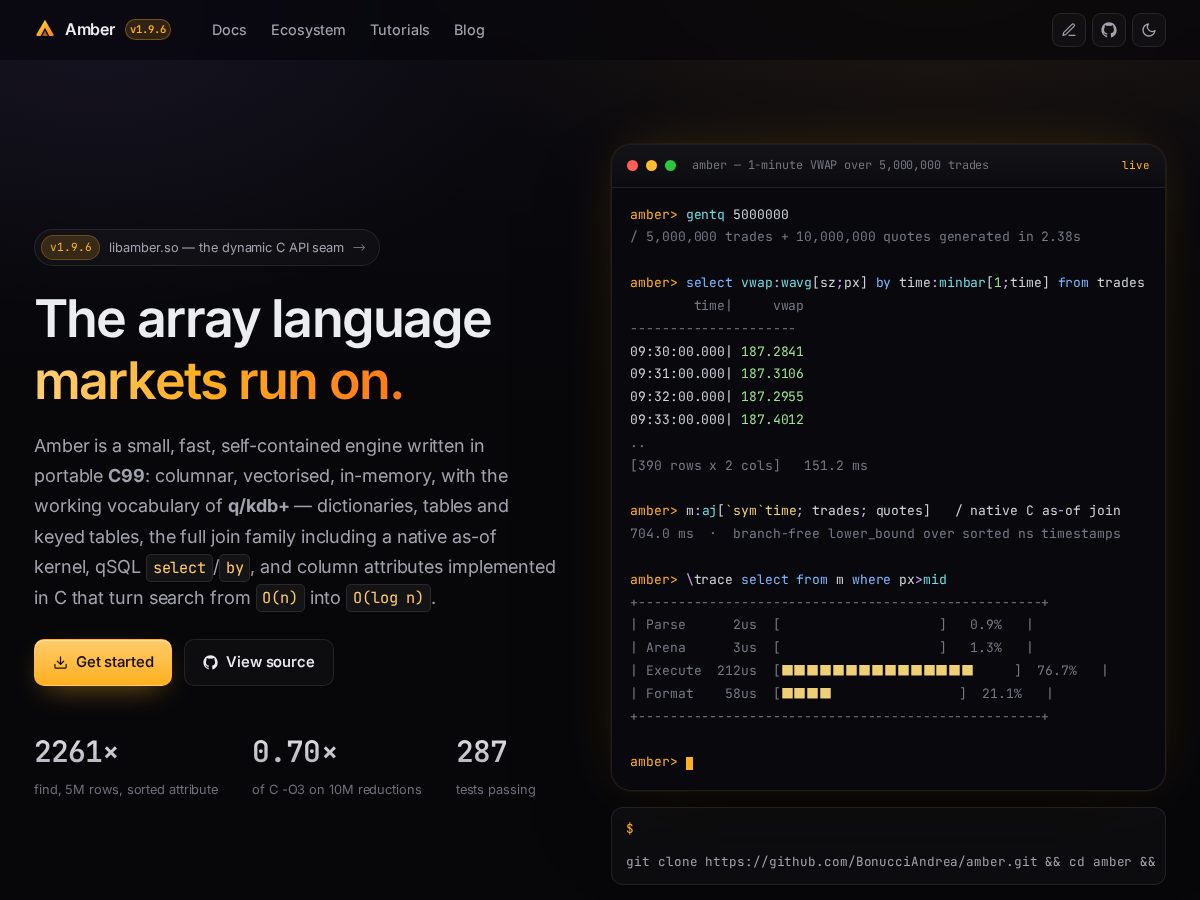This screenshot has width=1200, height=900.
Task: Click the git clone command text
Action: tap(890, 862)
